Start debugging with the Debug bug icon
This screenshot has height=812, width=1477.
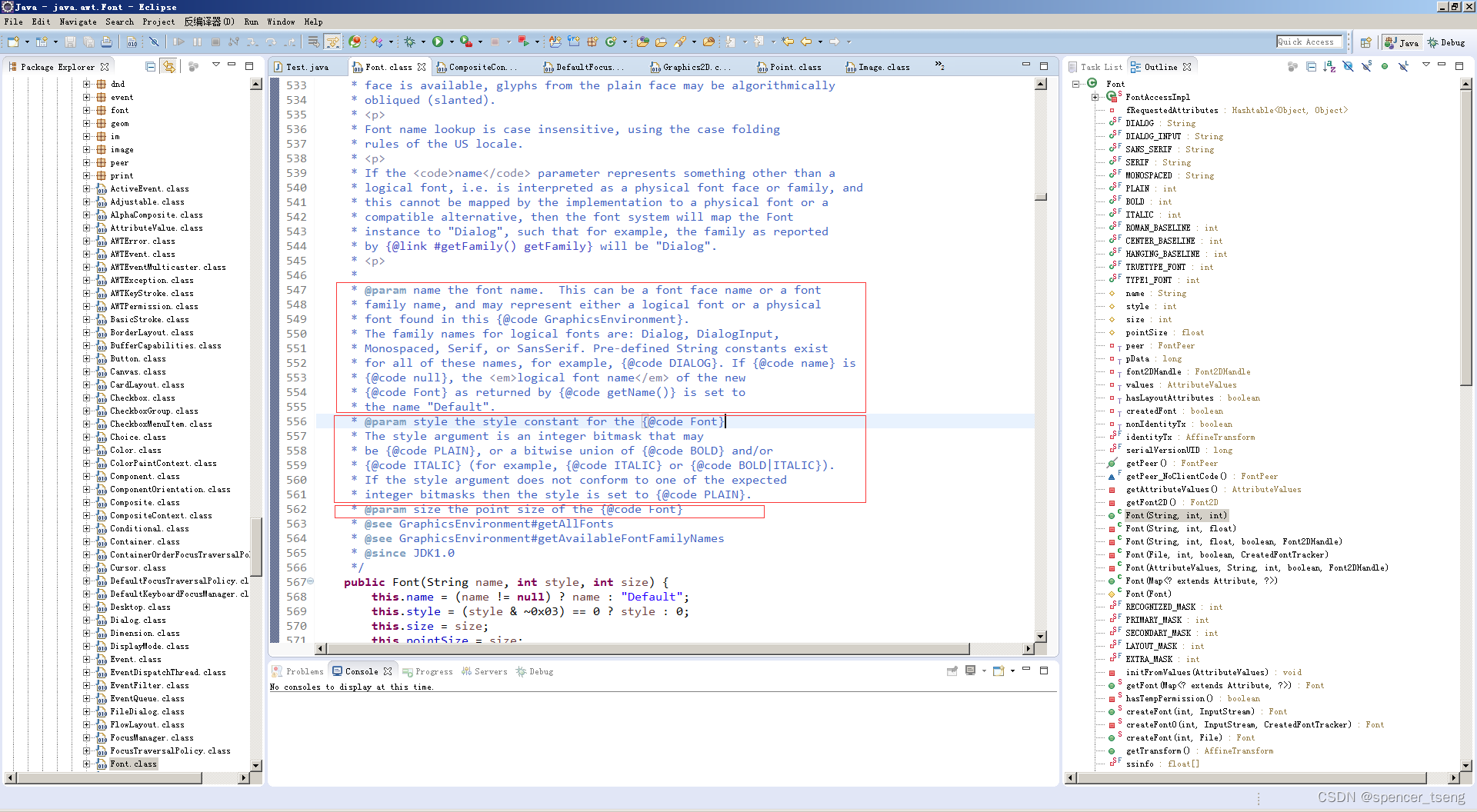click(409, 42)
